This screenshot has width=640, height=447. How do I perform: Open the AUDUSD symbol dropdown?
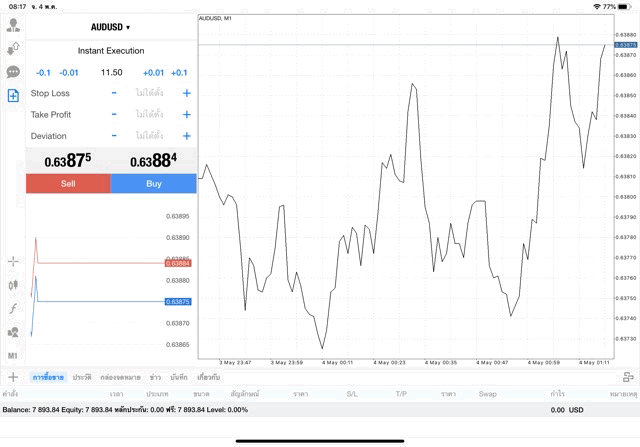[110, 27]
